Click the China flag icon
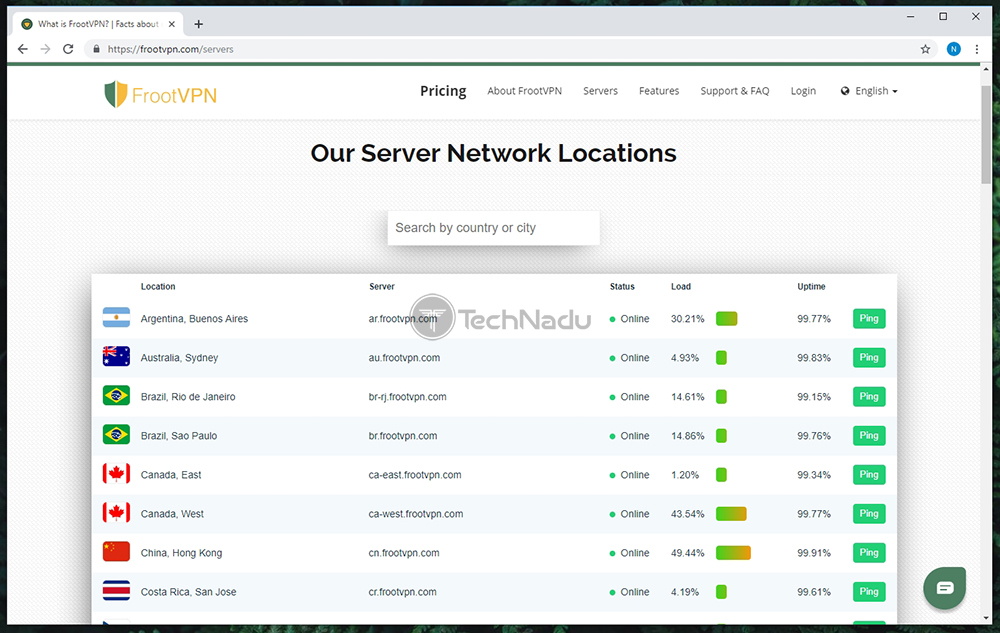The image size is (1000, 633). pos(116,551)
